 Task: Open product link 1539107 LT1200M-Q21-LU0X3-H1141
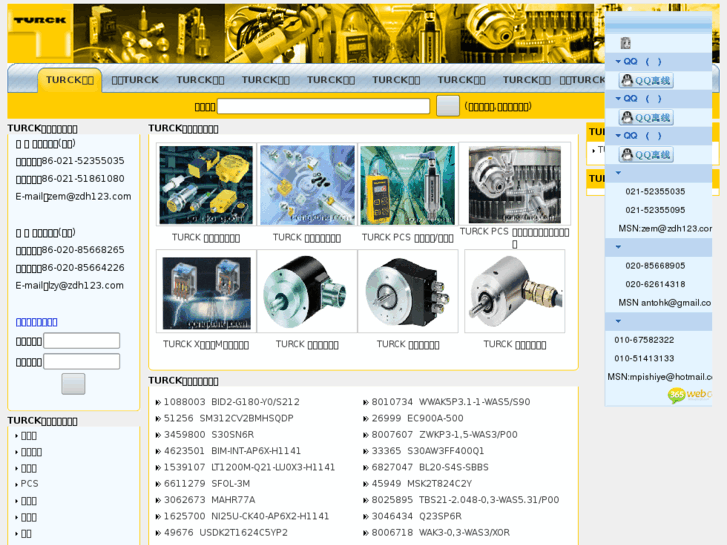click(249, 467)
